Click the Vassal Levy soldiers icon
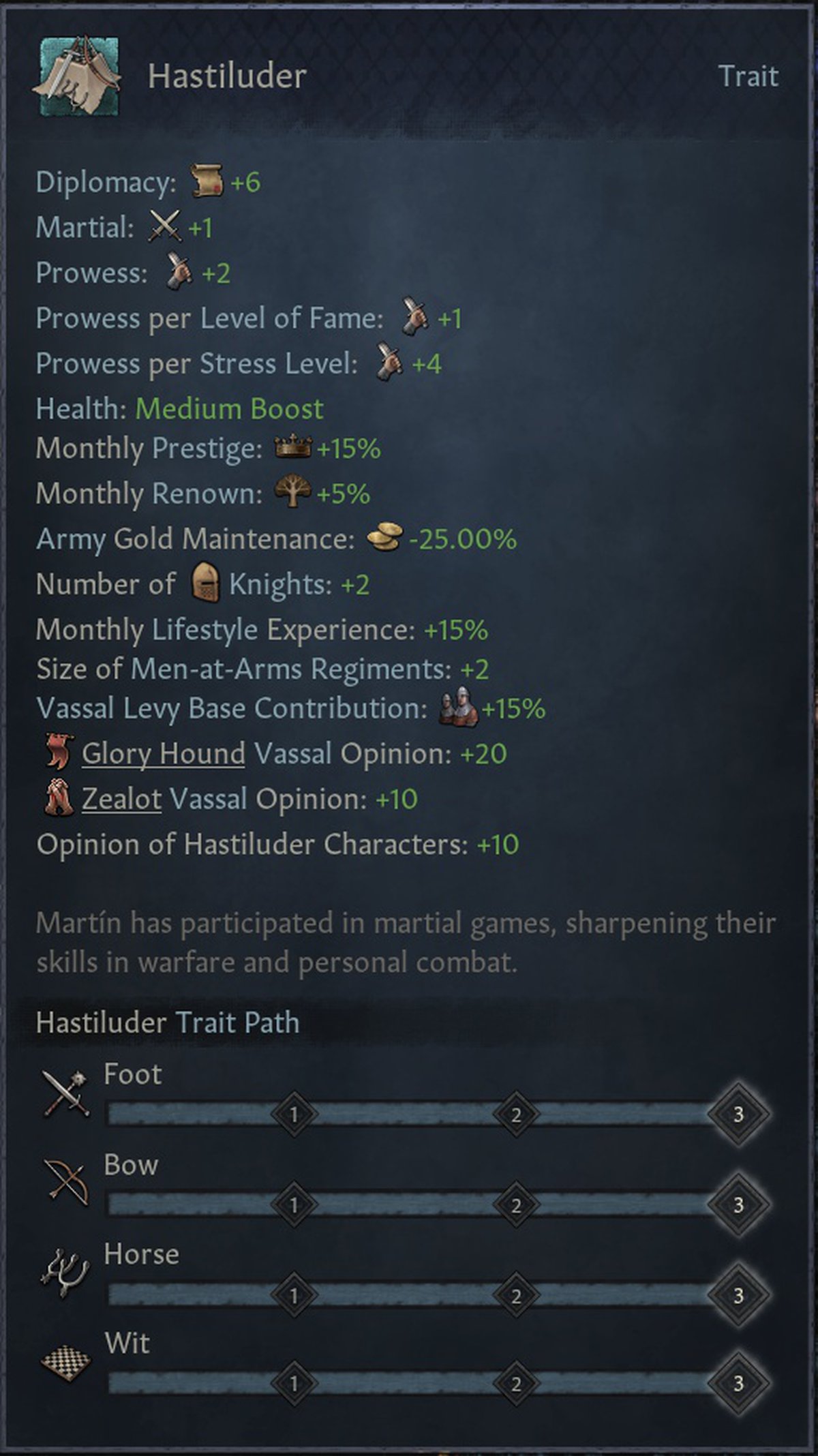Image resolution: width=818 pixels, height=1456 pixels. 457,708
